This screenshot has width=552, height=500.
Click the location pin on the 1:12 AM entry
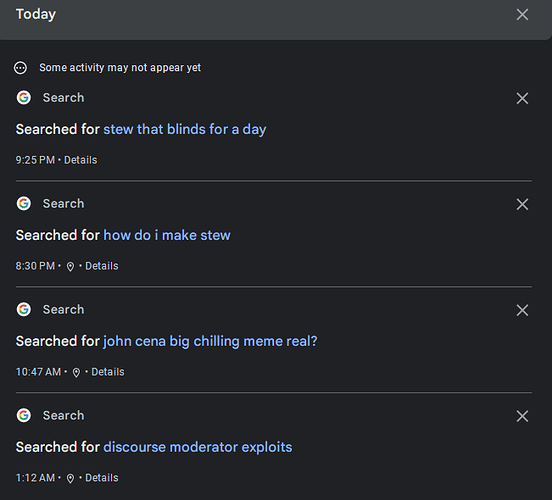tap(70, 479)
